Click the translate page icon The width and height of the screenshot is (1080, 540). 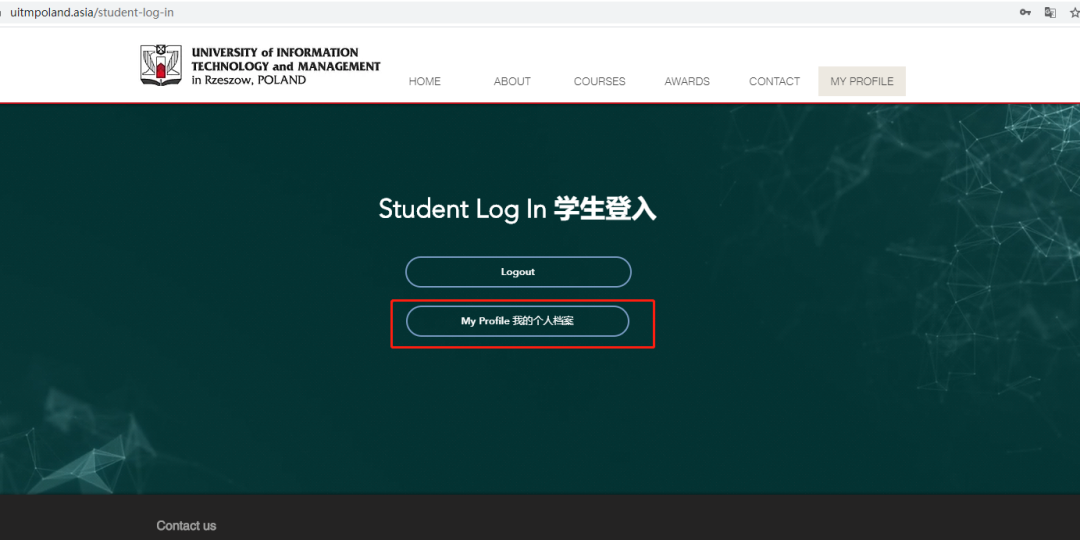1050,12
